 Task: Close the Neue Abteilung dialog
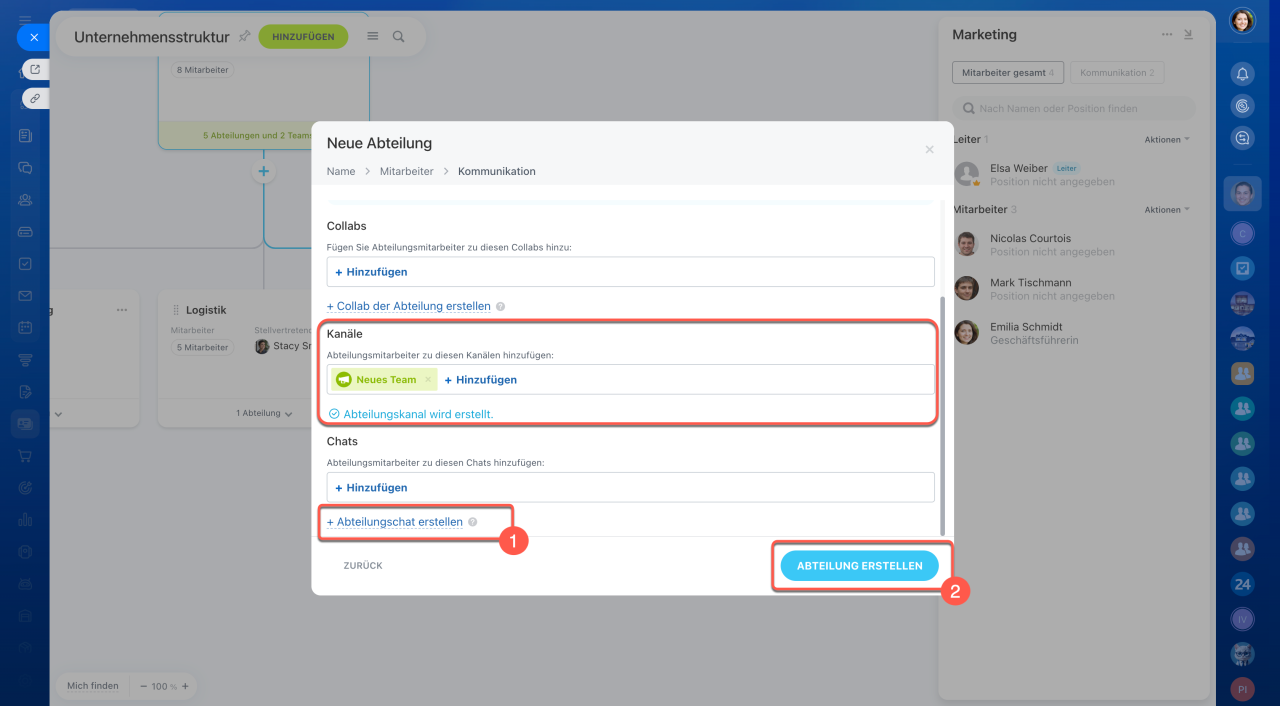929,149
